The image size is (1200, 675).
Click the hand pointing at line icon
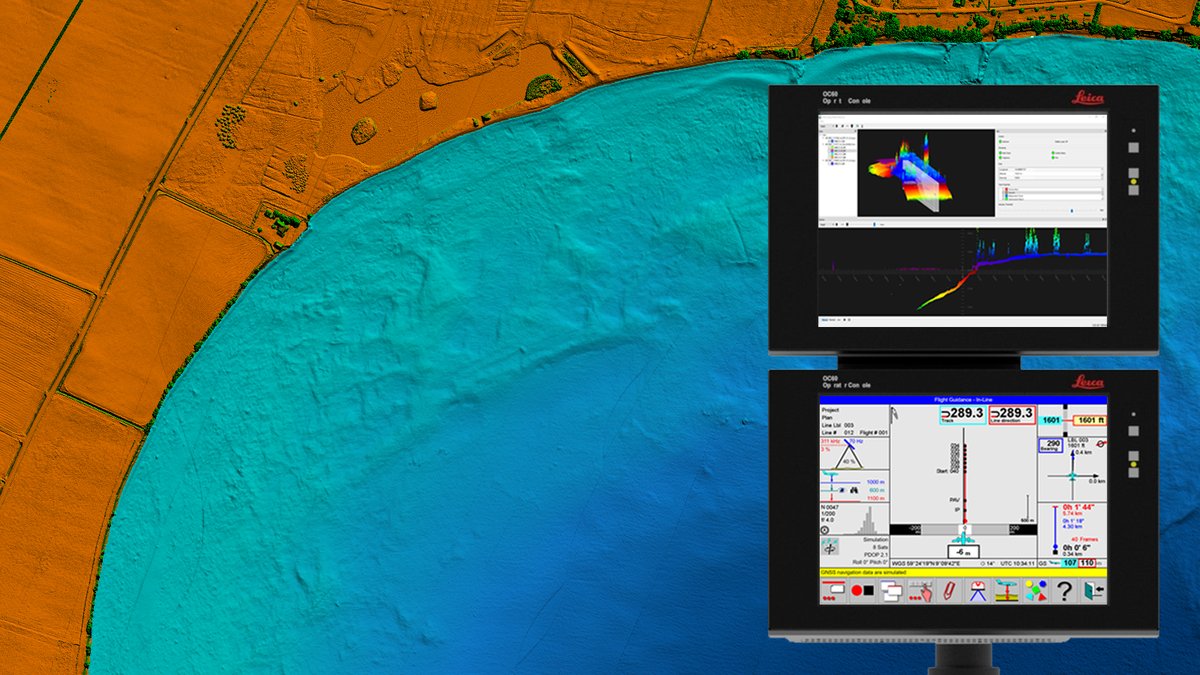click(921, 590)
